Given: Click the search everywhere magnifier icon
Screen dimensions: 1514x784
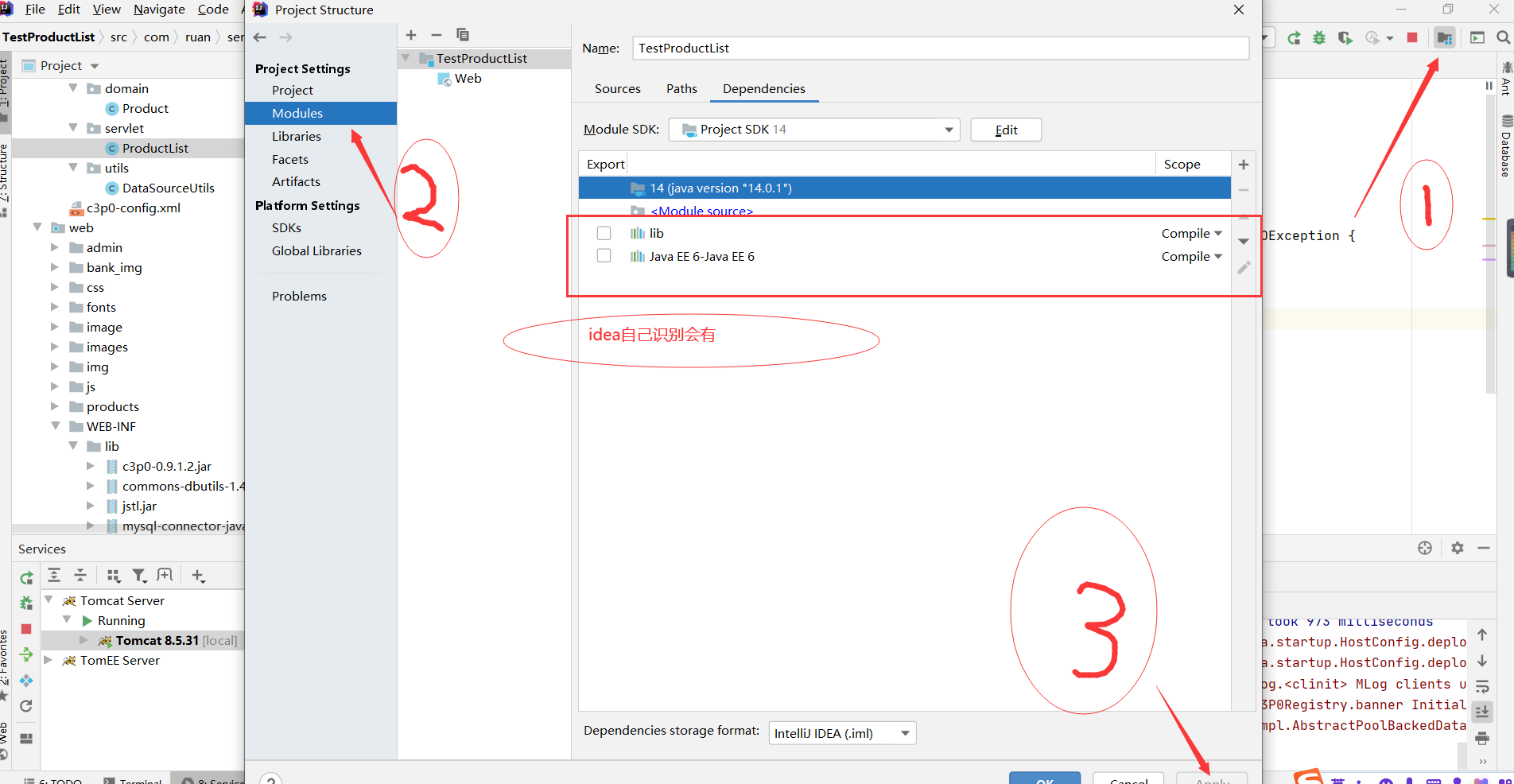Looking at the screenshot, I should point(1503,37).
